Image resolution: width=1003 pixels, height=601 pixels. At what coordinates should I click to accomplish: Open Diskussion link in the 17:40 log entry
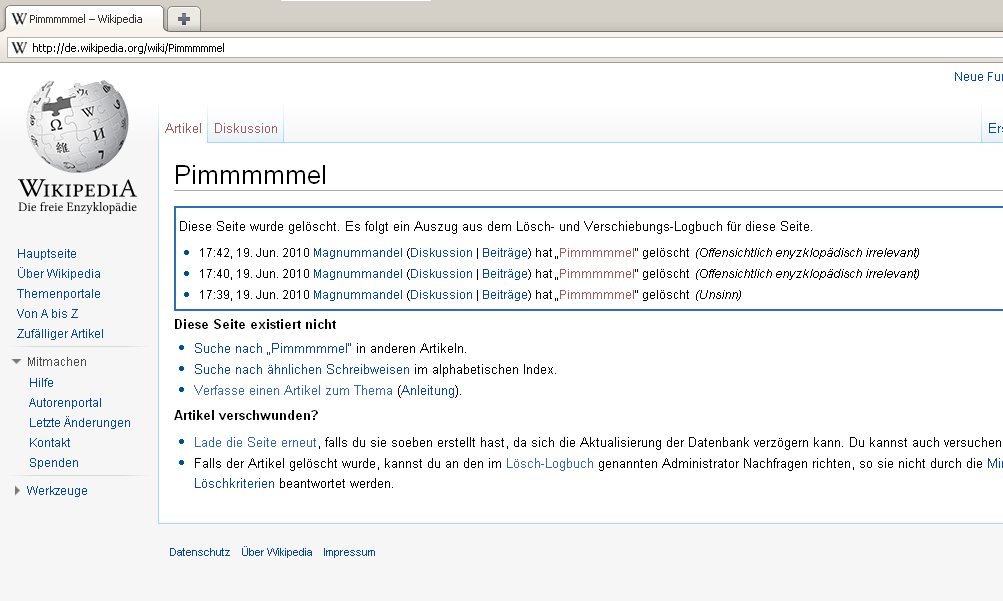tap(441, 274)
